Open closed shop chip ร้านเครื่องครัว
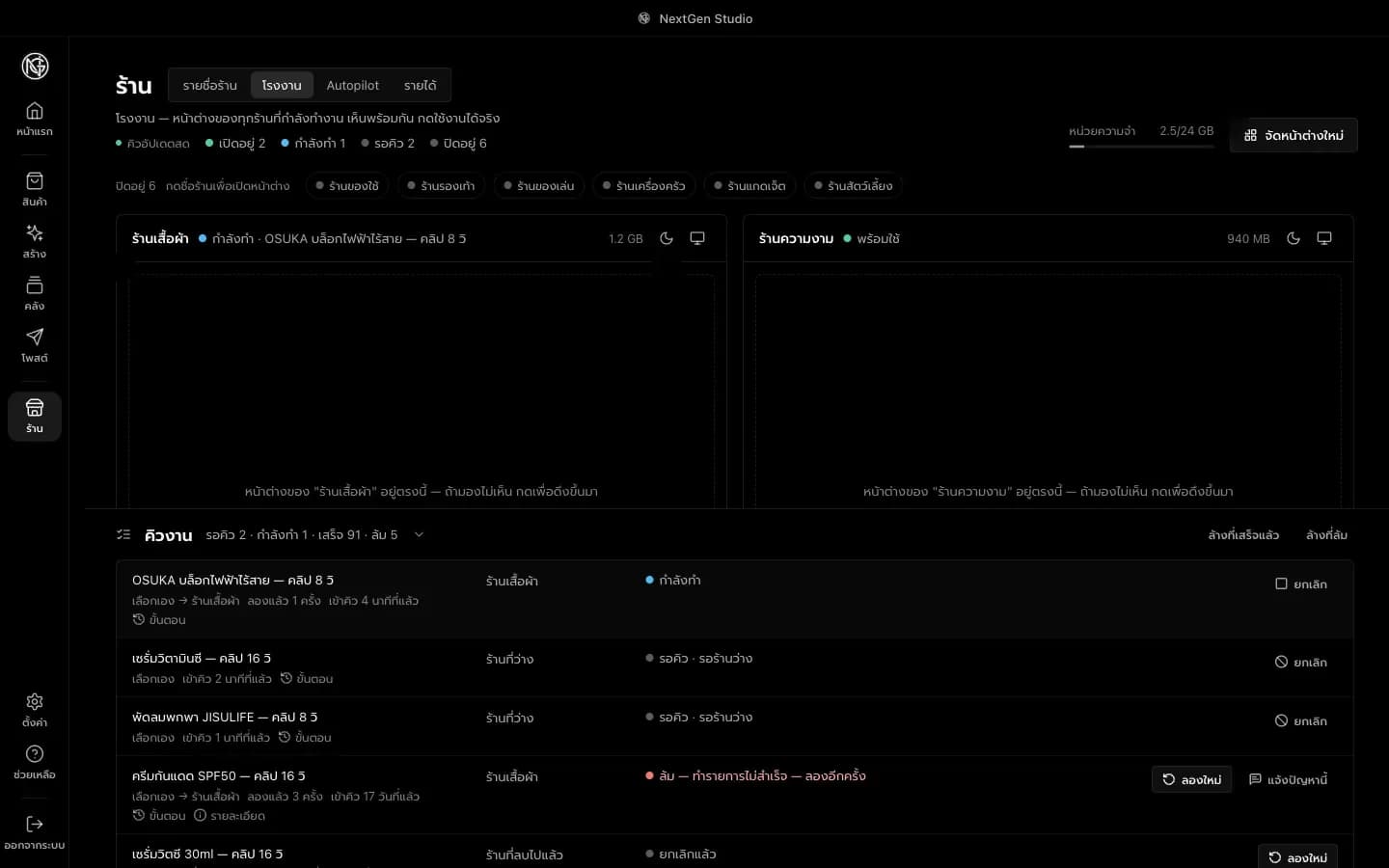This screenshot has width=1389, height=868. coord(643,185)
